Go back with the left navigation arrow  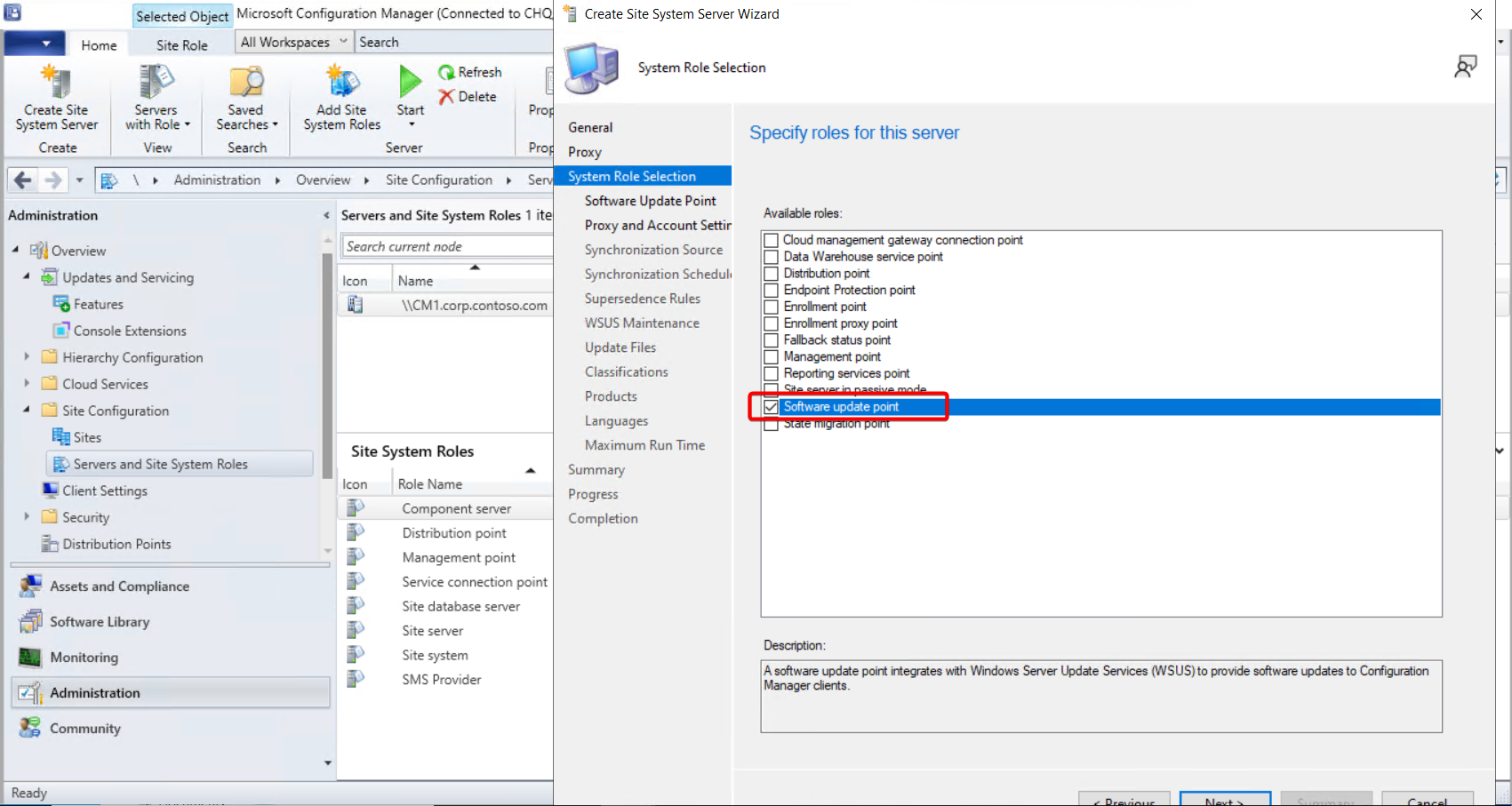[x=23, y=180]
